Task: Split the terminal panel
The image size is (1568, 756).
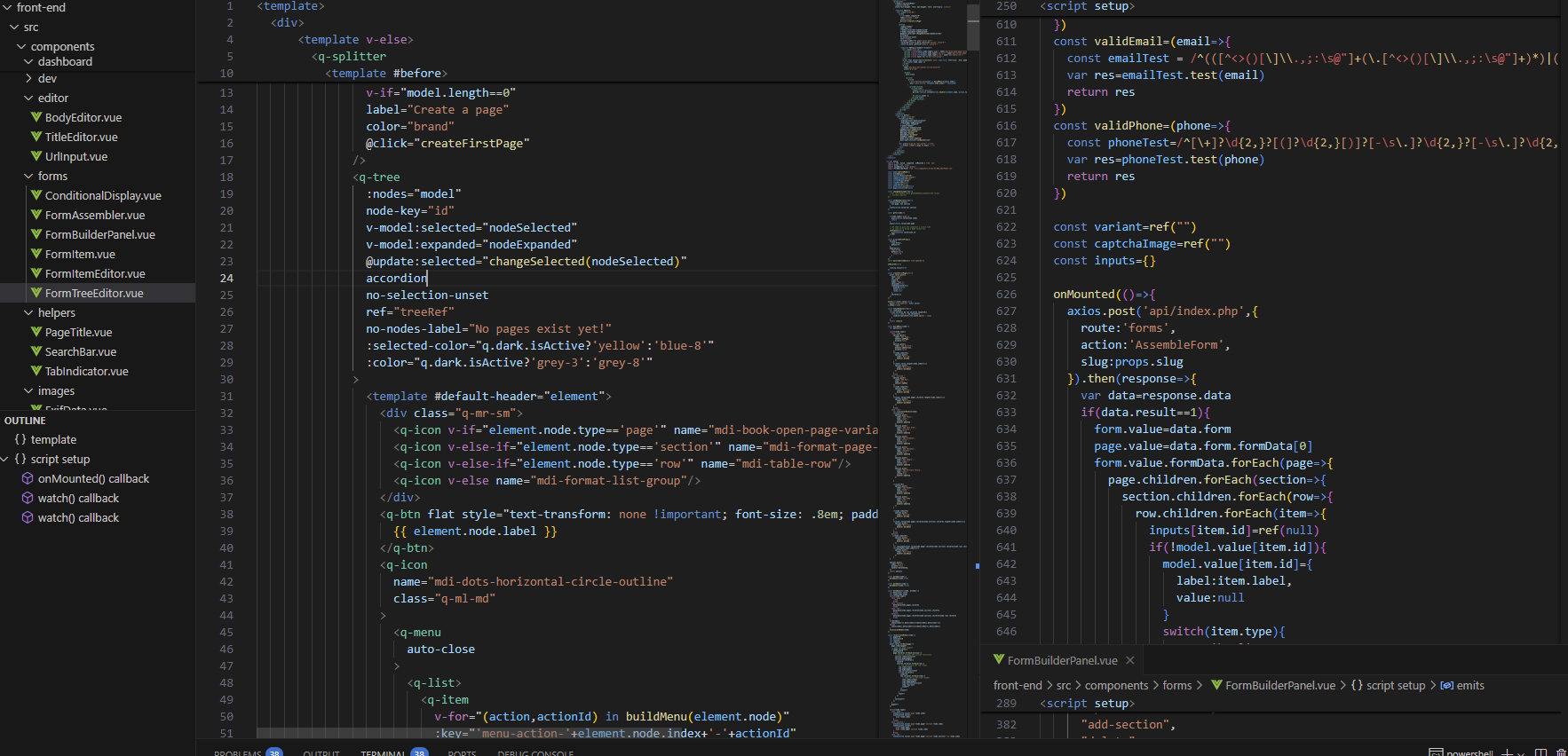Action: tap(1541, 752)
